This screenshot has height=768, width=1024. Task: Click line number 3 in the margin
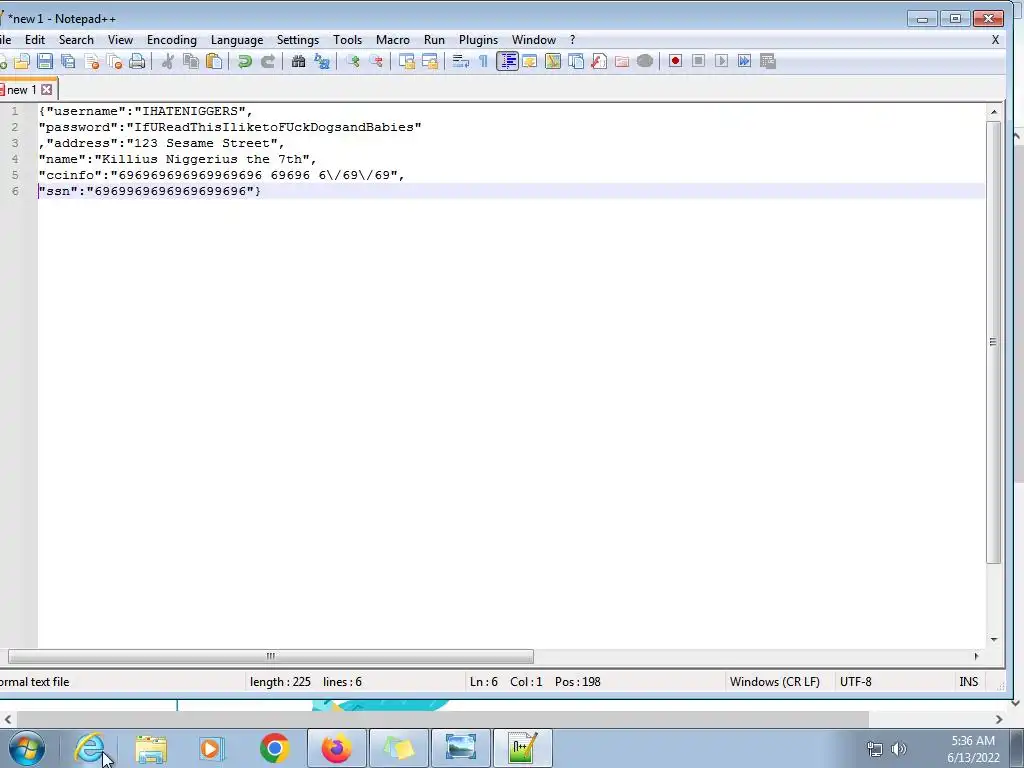pyautogui.click(x=15, y=143)
